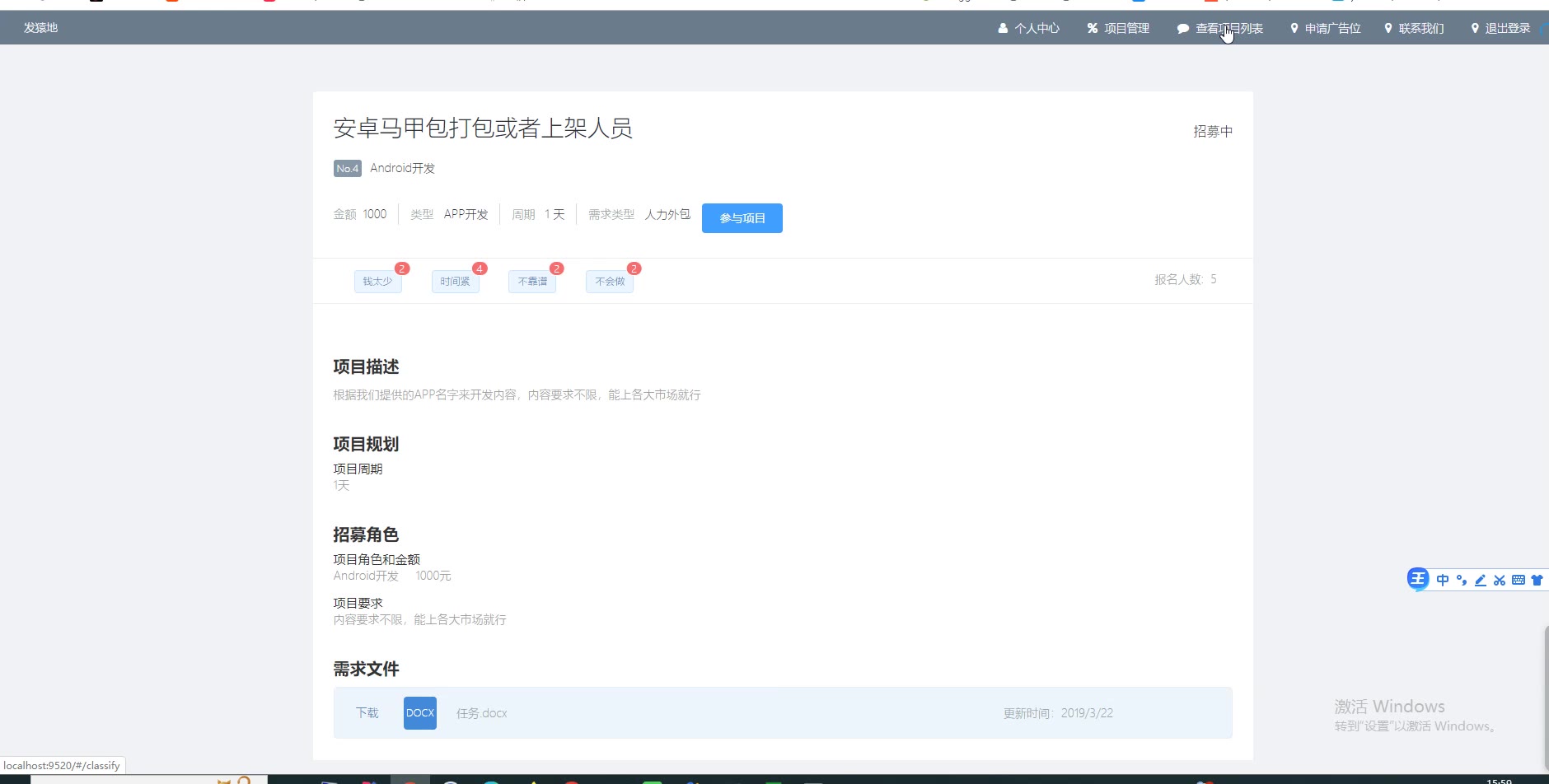Open 查看项目列表 from the navigation bar
Viewport: 1549px width, 784px height.
(1220, 28)
